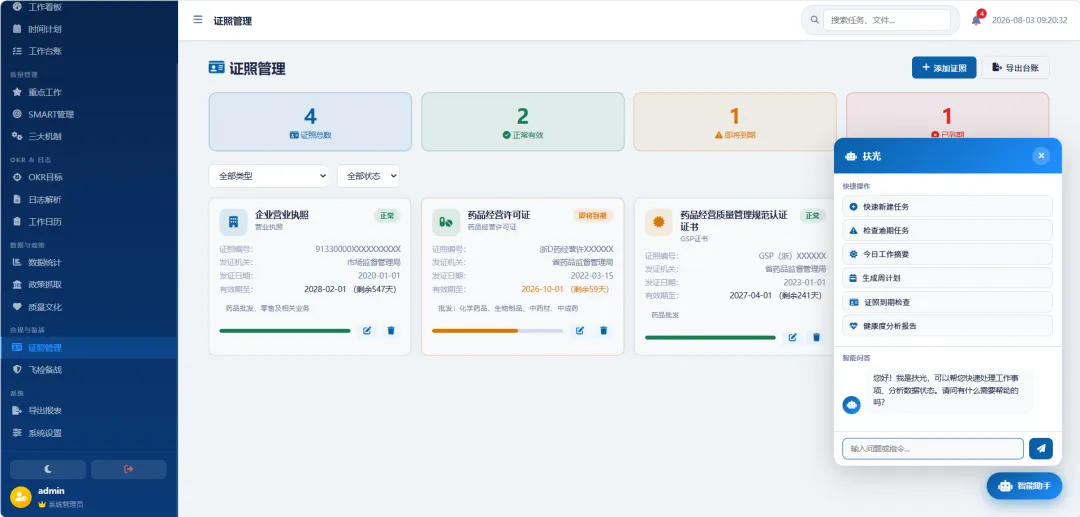
Task: Focus the 输入问题或指令 assistant input
Action: click(x=933, y=448)
